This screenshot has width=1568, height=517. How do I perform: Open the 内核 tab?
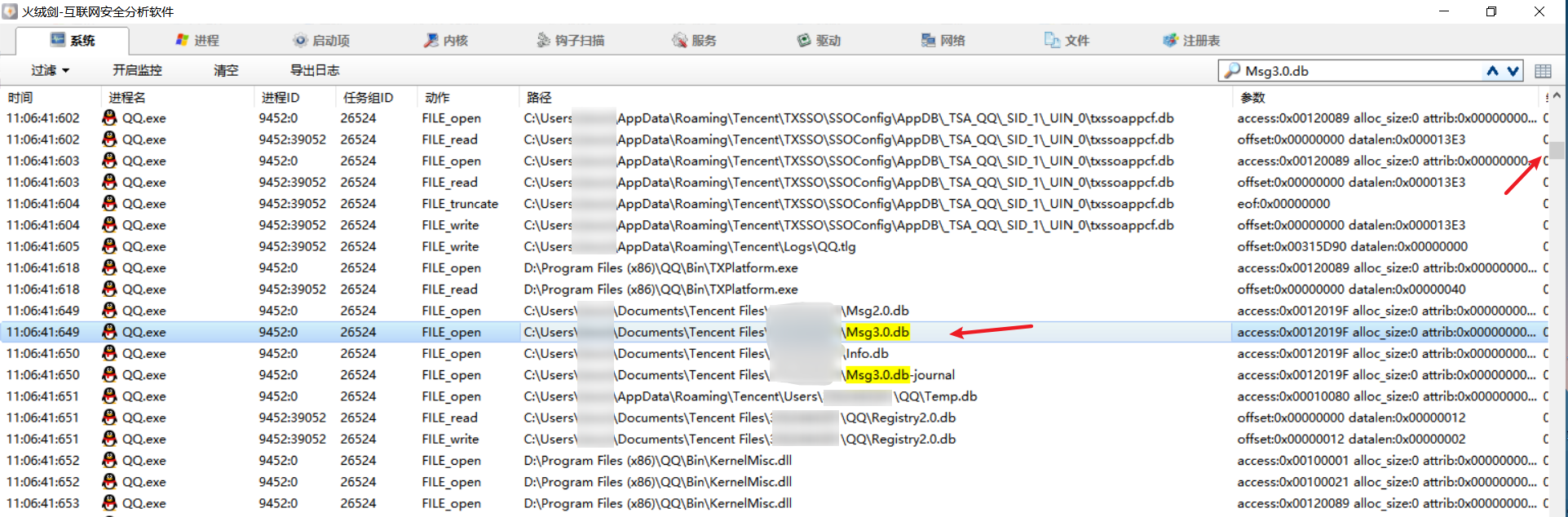tap(446, 40)
